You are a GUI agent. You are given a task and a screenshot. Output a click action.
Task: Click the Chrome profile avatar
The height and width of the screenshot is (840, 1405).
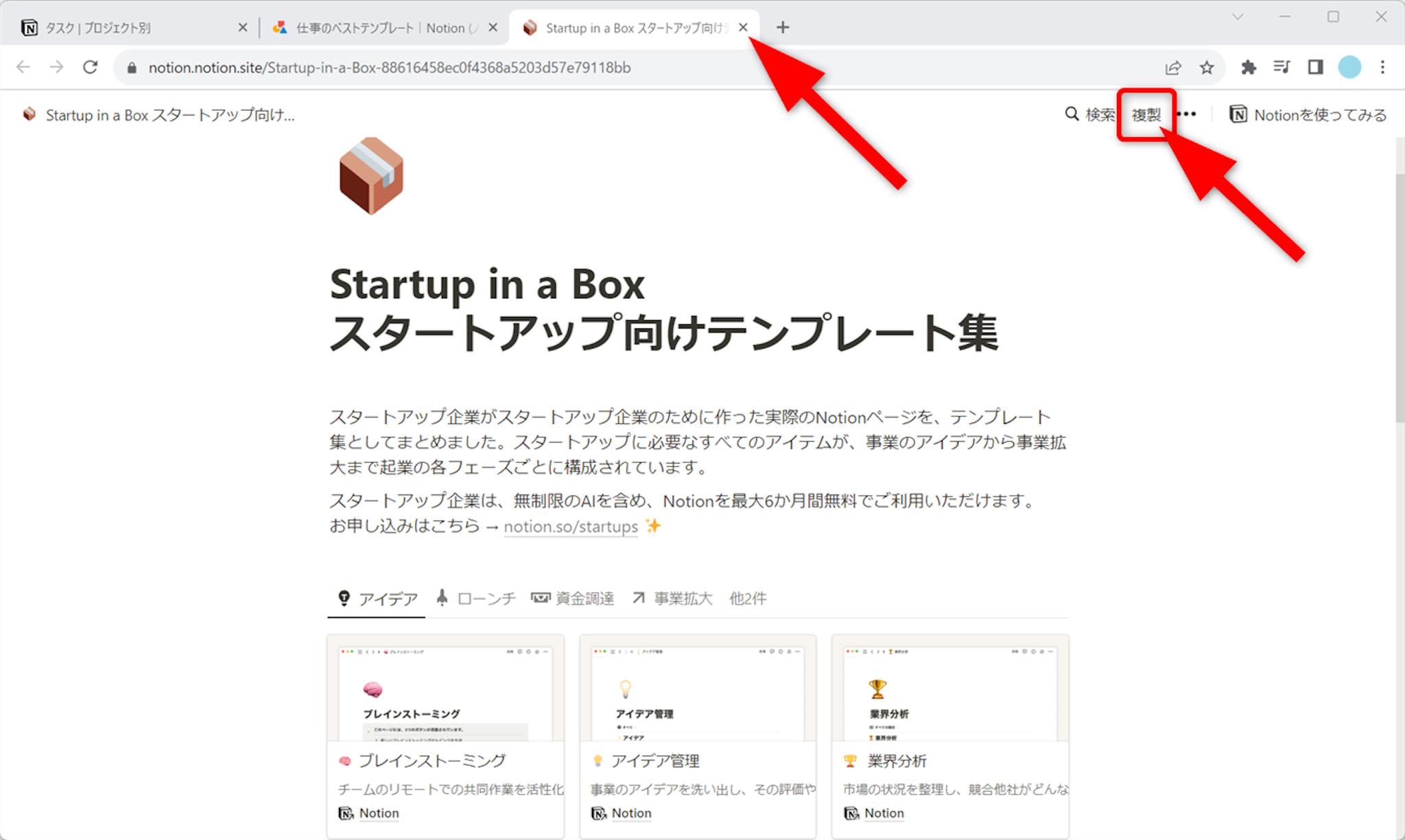1349,67
